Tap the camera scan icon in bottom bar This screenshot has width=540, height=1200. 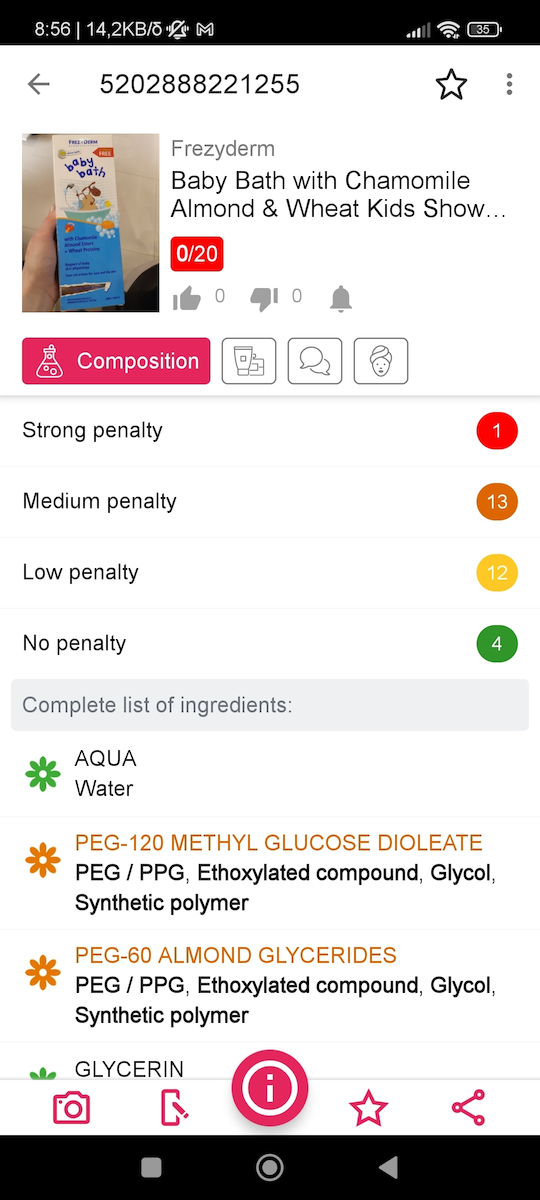pos(71,1108)
